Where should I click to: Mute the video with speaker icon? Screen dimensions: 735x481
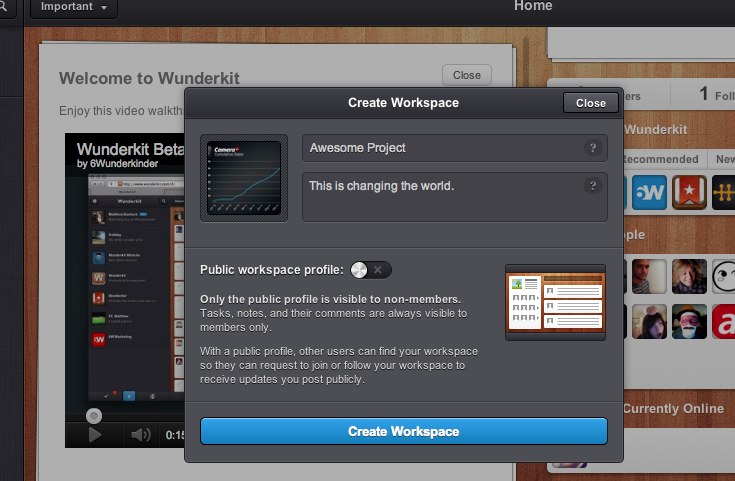point(140,435)
